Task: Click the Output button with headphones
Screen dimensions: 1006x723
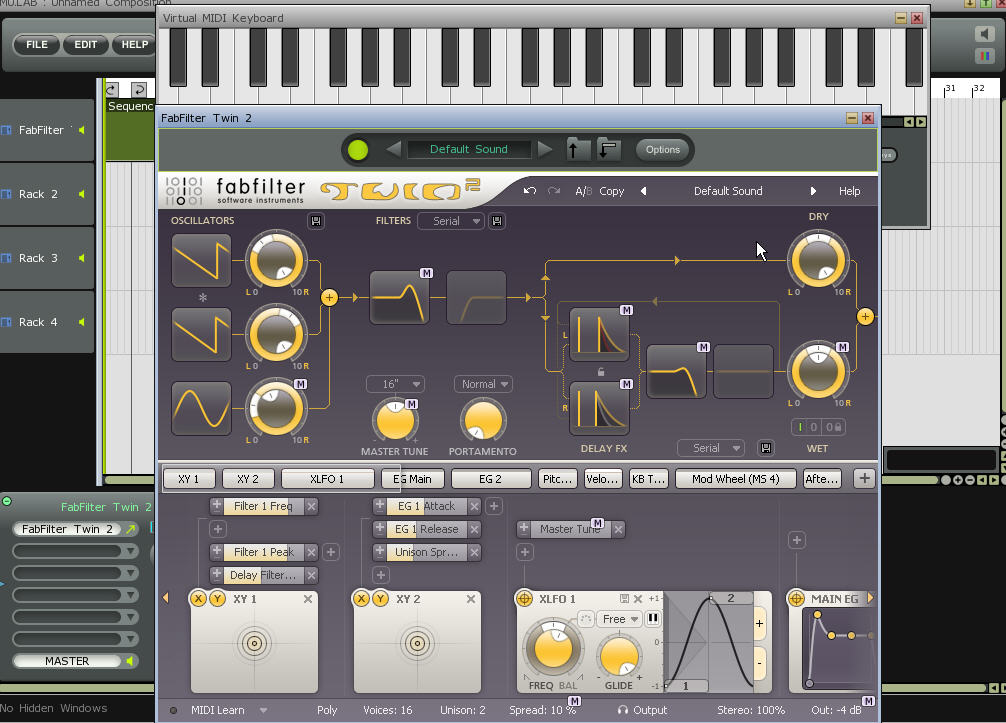Action: coord(642,710)
